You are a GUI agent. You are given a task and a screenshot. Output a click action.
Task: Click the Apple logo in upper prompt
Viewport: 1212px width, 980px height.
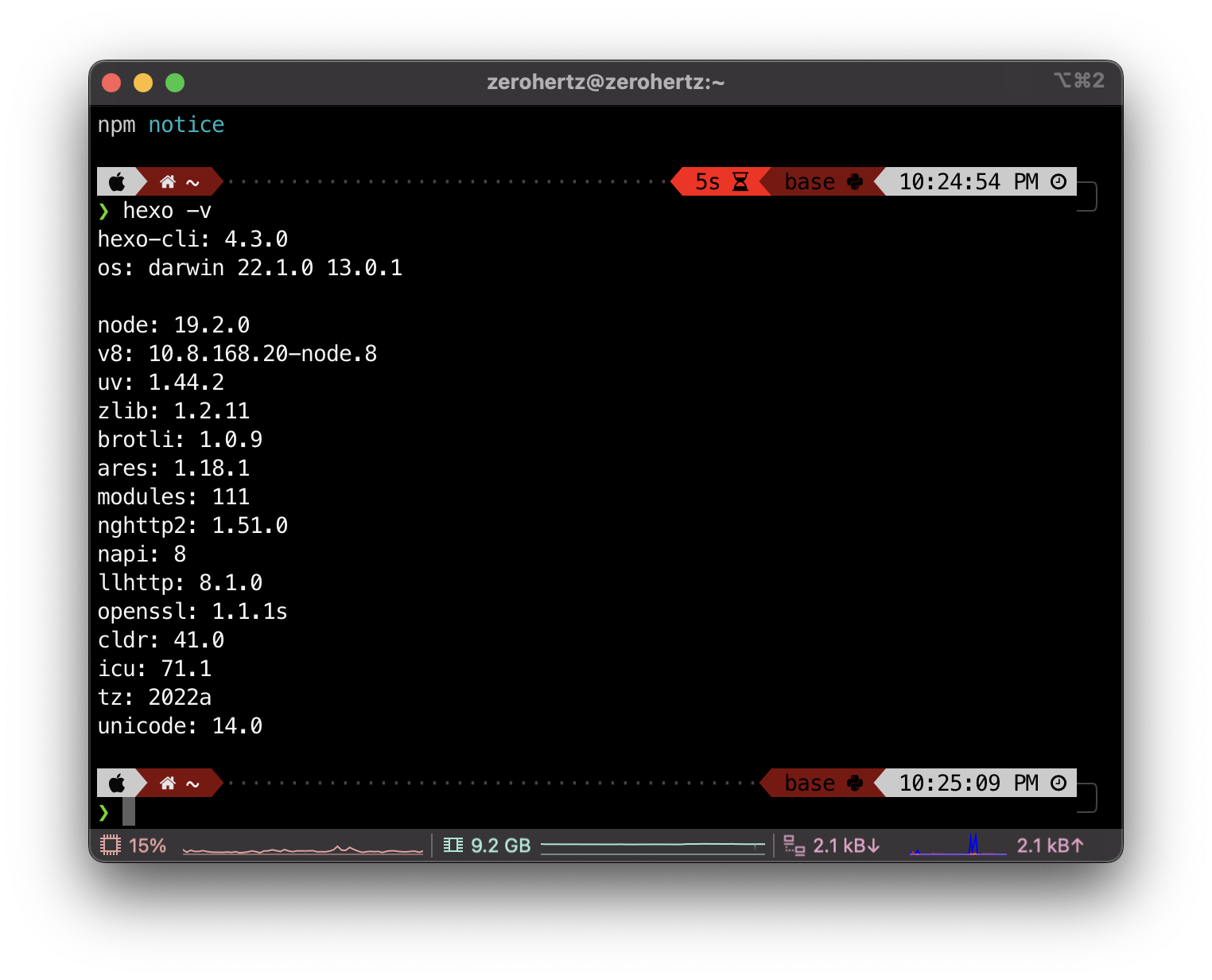click(x=117, y=182)
